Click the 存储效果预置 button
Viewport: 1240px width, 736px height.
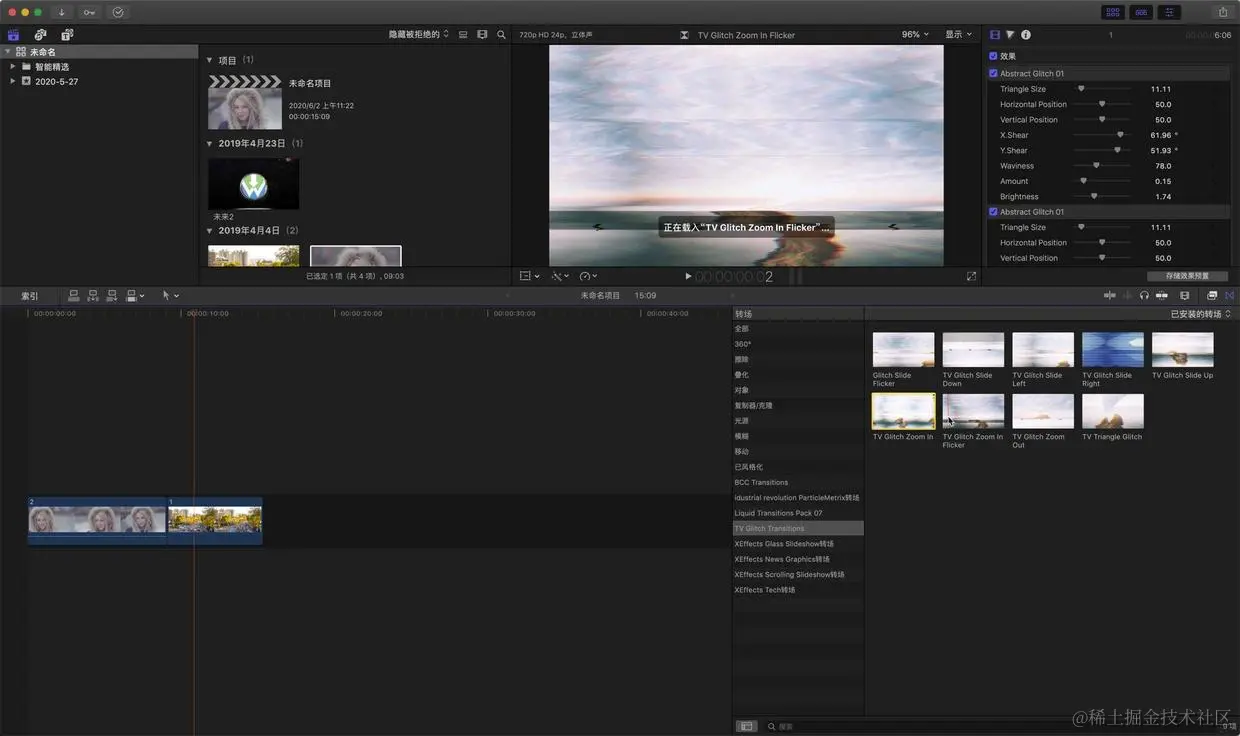point(1187,276)
